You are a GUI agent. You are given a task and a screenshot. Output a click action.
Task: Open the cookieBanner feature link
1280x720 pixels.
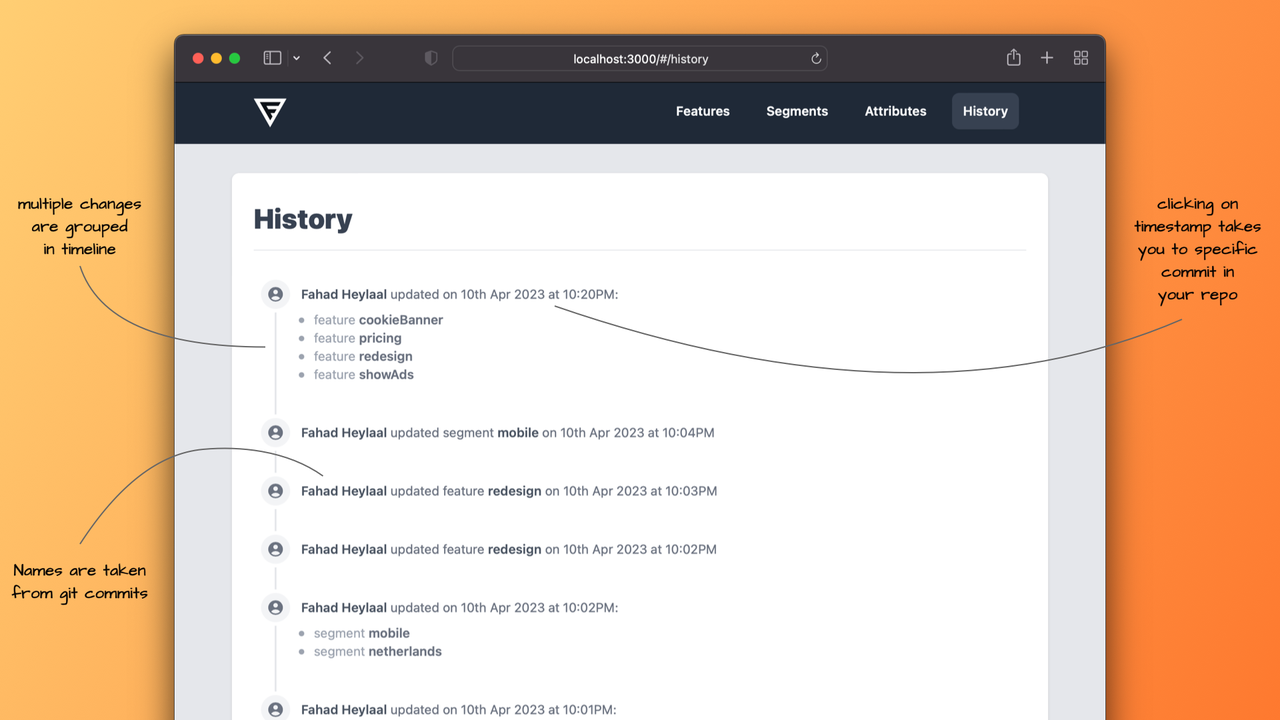pyautogui.click(x=400, y=320)
